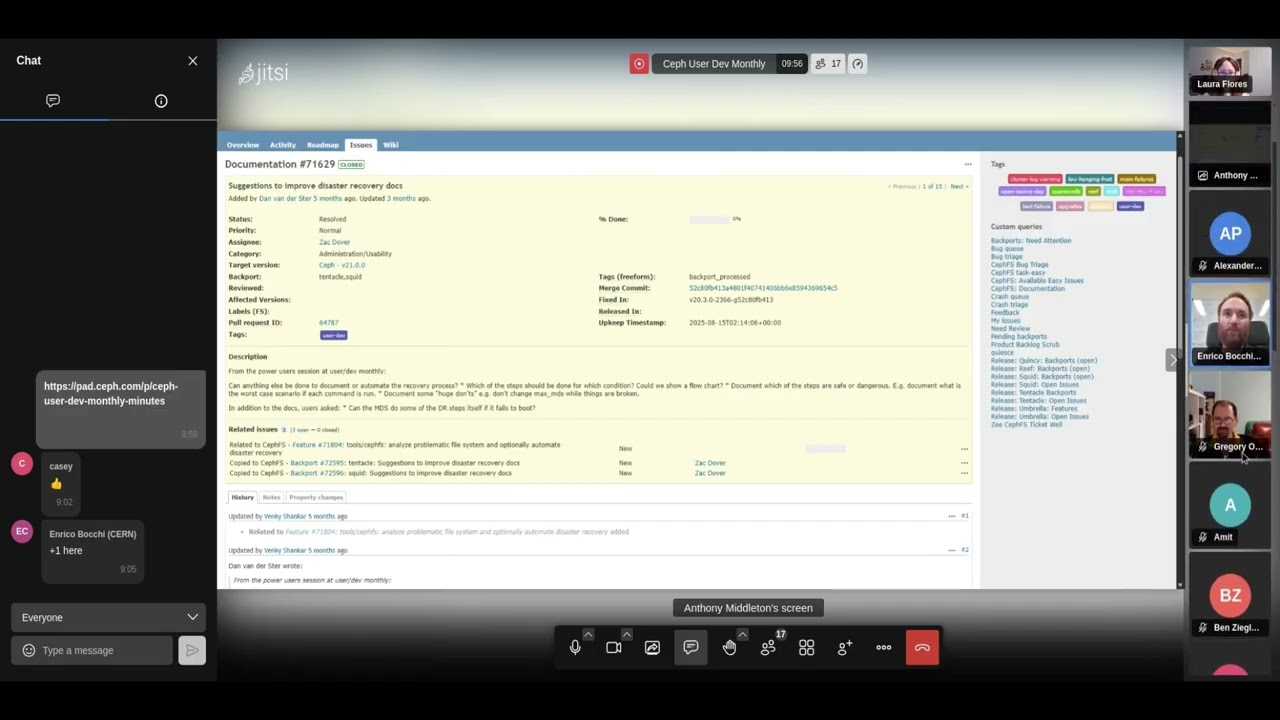Open video options arrow above the camera
The width and height of the screenshot is (1280, 720).
(626, 634)
